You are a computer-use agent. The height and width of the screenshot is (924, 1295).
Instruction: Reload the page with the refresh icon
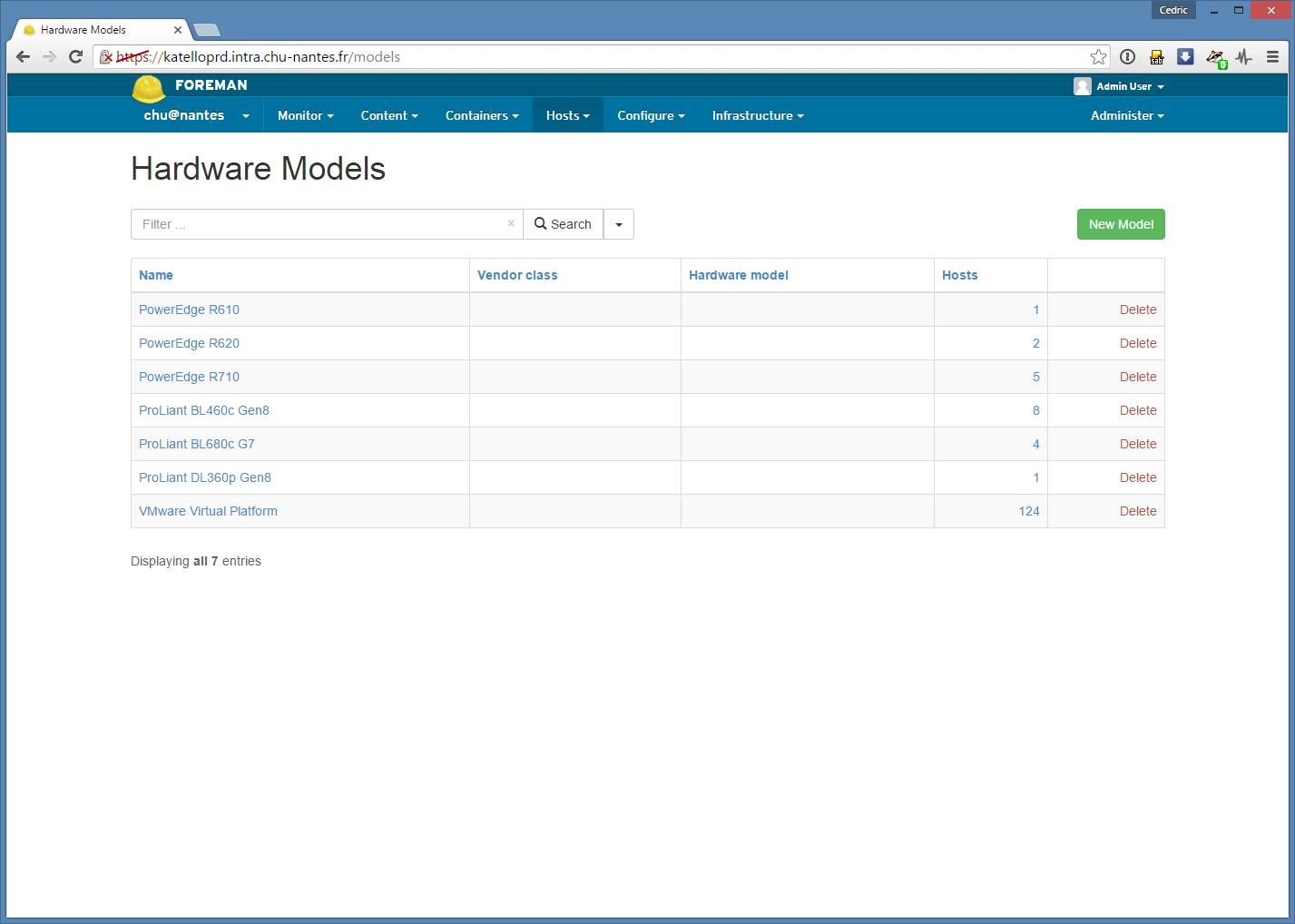pos(76,57)
